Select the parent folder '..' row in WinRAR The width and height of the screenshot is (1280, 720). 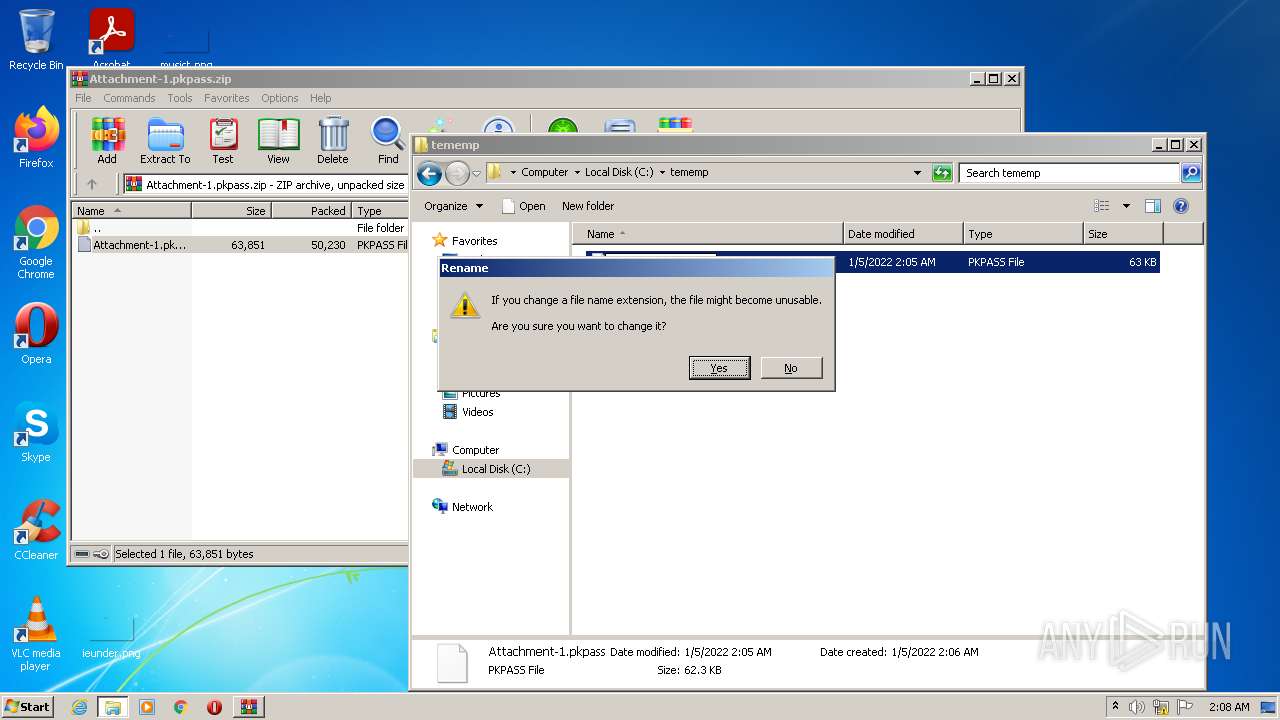(240, 228)
